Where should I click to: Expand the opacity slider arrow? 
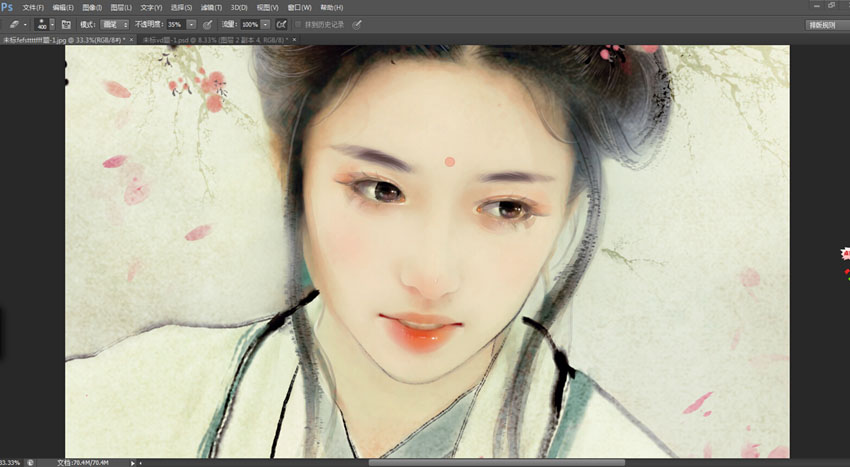[191, 23]
